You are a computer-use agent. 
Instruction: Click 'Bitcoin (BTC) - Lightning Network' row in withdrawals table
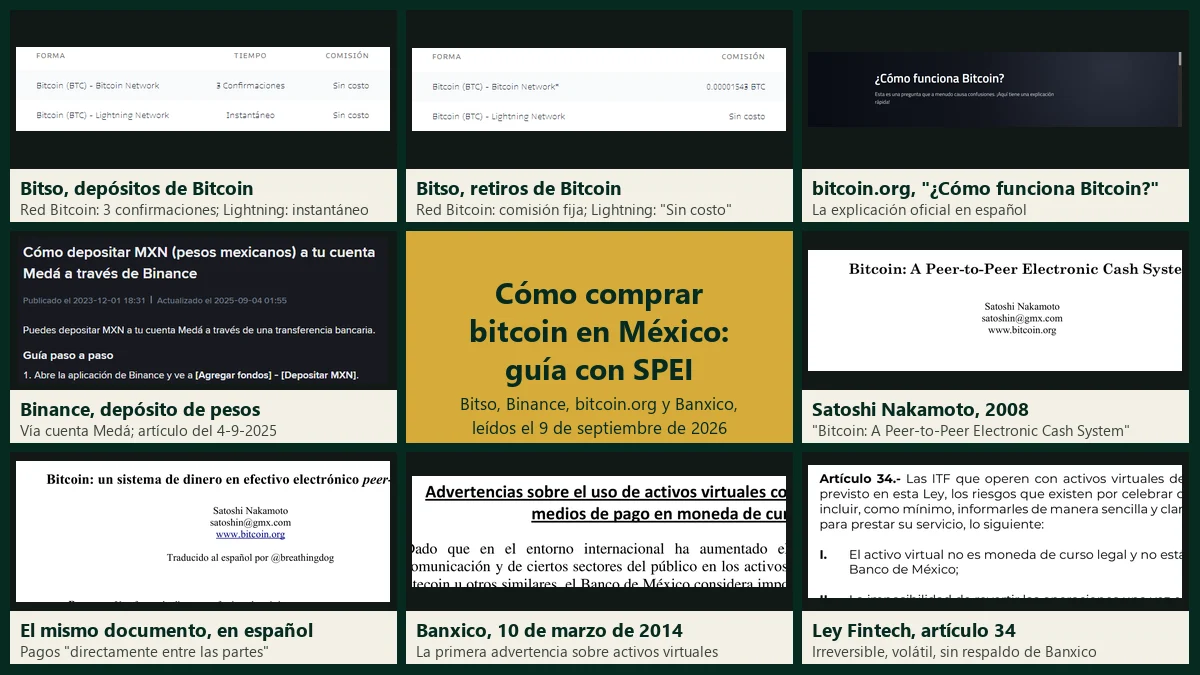(x=599, y=116)
